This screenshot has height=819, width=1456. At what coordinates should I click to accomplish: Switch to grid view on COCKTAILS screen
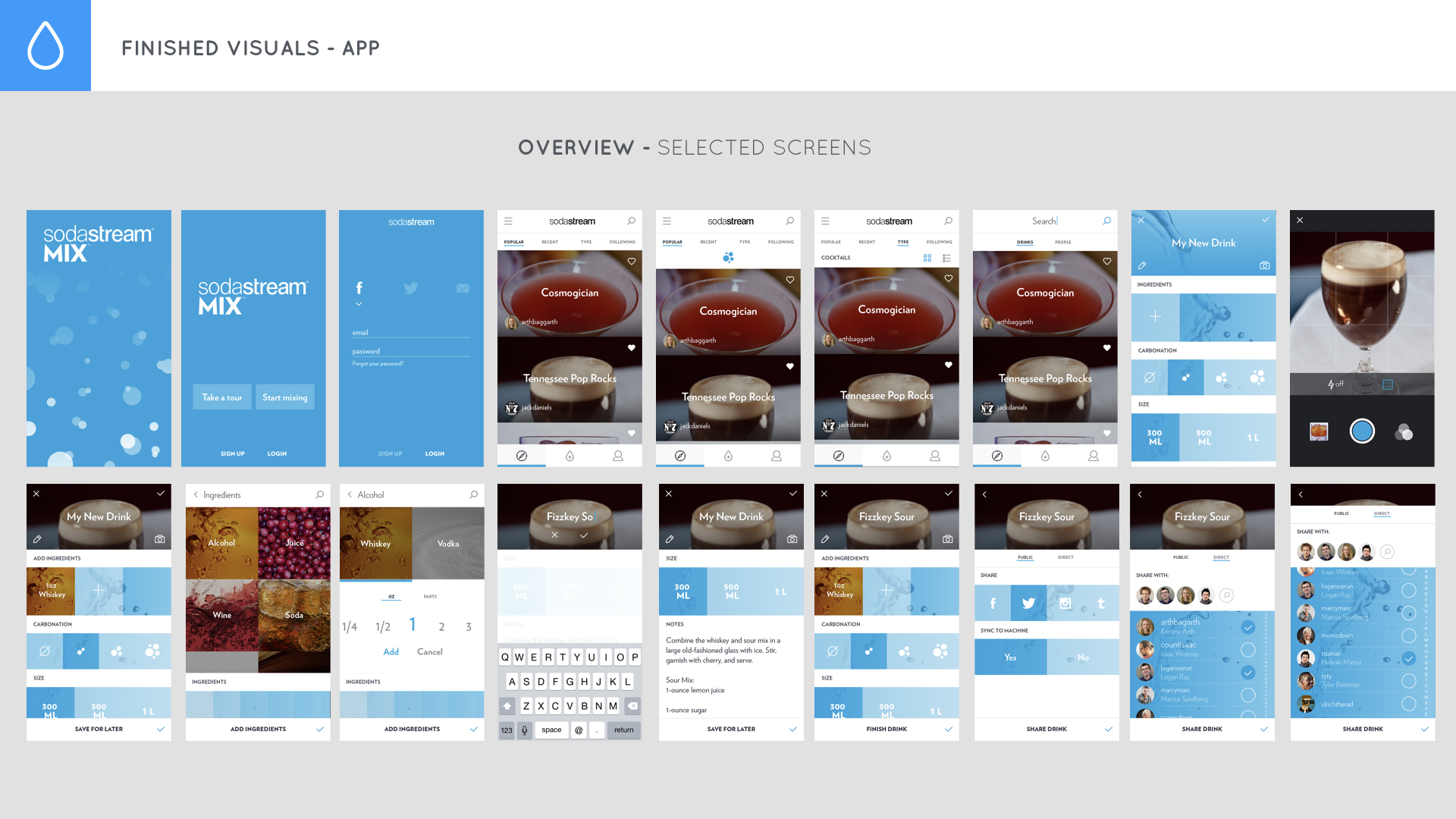927,258
